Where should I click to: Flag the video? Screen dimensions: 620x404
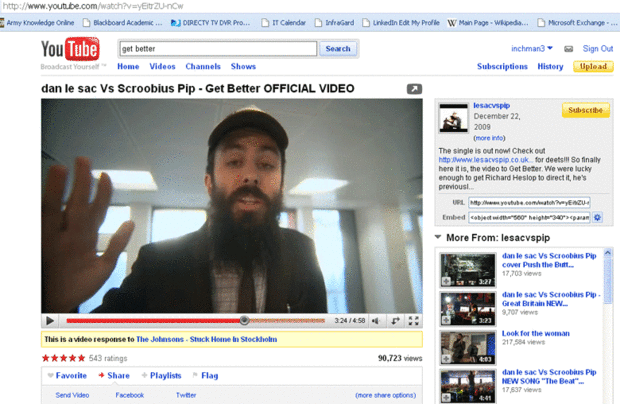click(x=205, y=376)
